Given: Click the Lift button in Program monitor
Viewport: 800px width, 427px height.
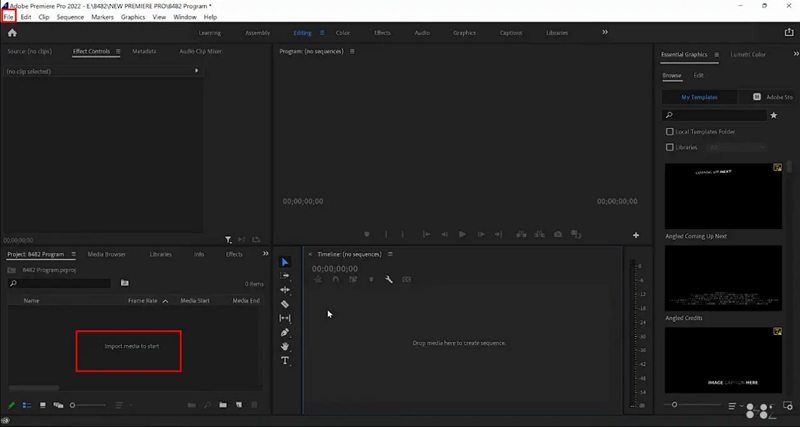Looking at the screenshot, I should (x=521, y=234).
